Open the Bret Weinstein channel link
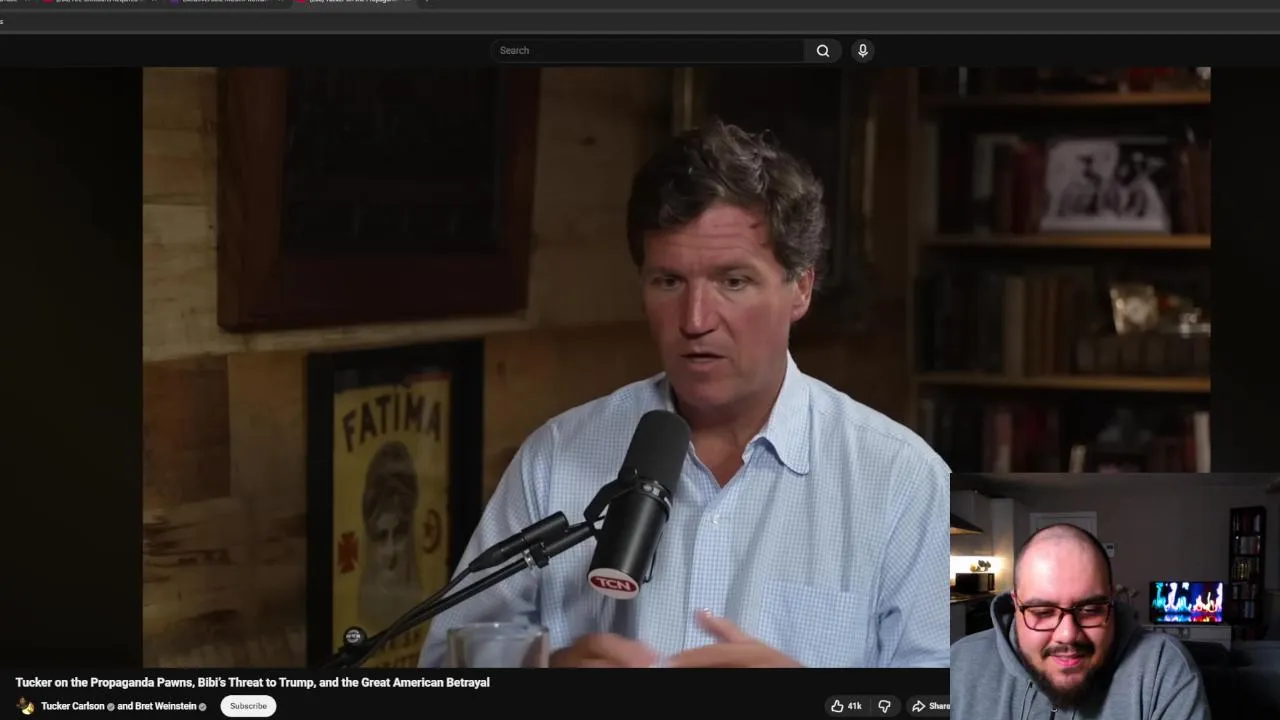This screenshot has width=1280, height=720. pyautogui.click(x=165, y=706)
